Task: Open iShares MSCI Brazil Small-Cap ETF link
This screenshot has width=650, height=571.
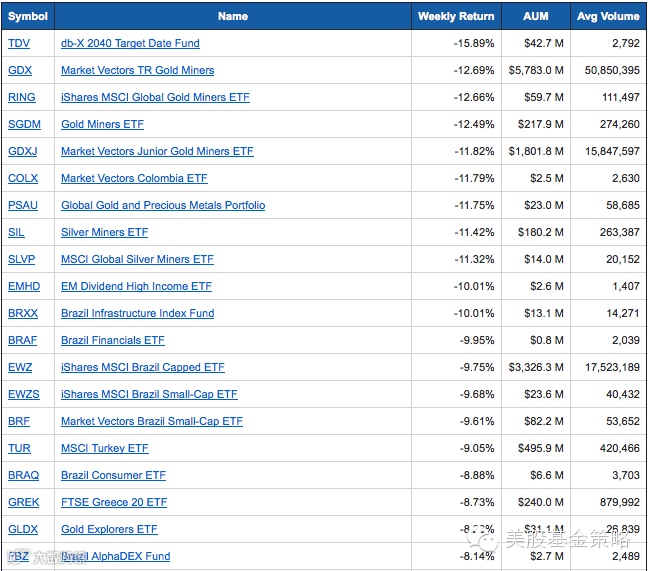Action: (x=149, y=394)
